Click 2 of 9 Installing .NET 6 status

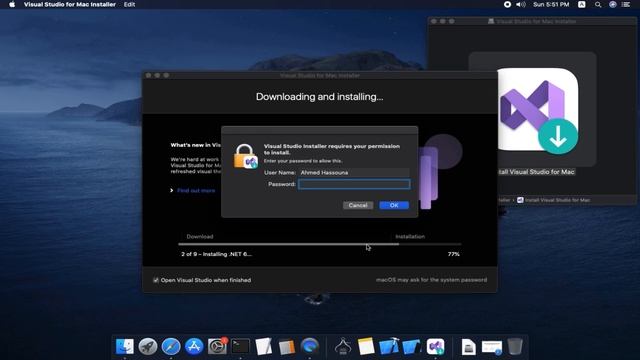[216, 254]
